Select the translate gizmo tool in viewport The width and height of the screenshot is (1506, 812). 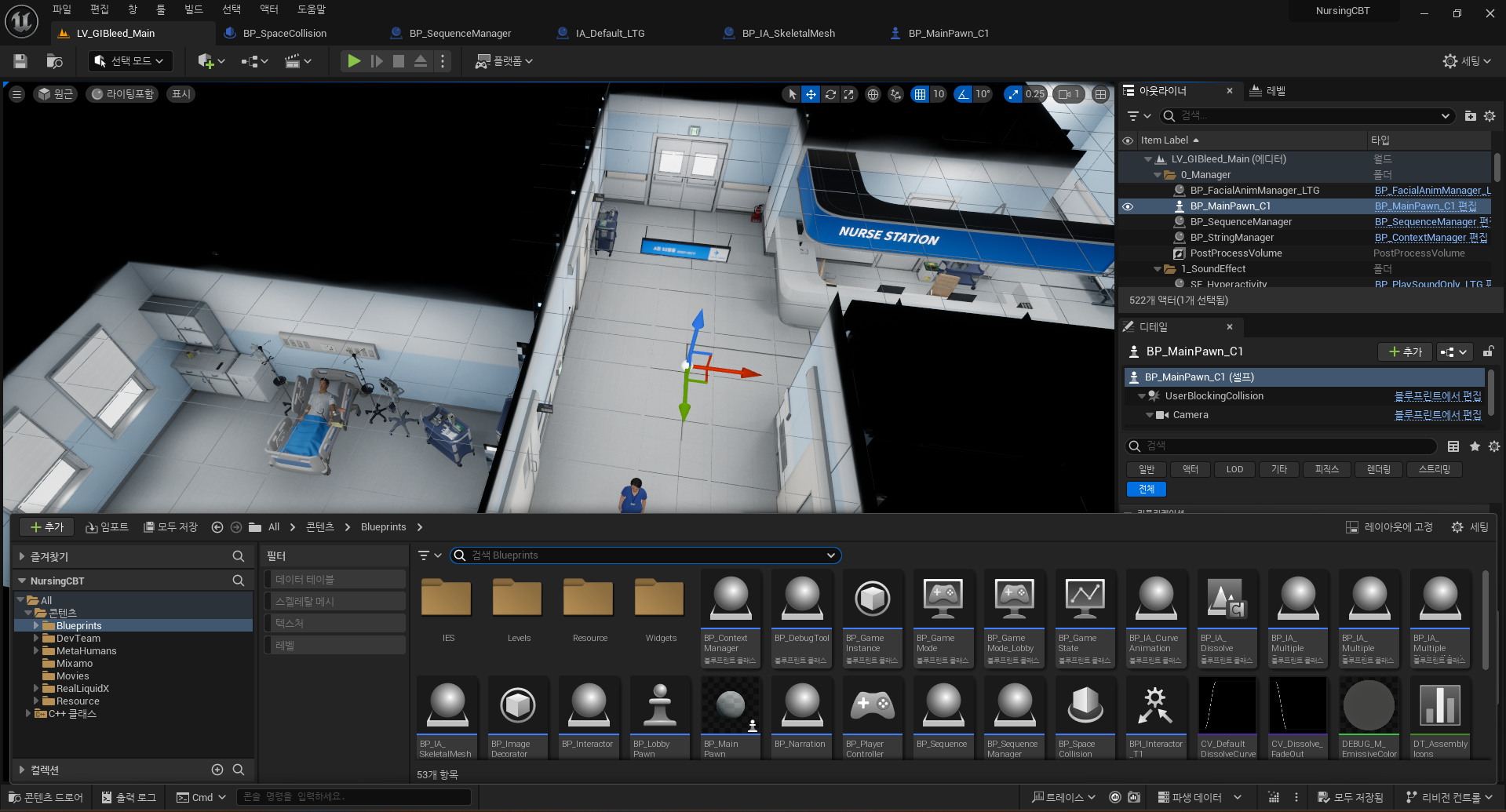[x=811, y=94]
